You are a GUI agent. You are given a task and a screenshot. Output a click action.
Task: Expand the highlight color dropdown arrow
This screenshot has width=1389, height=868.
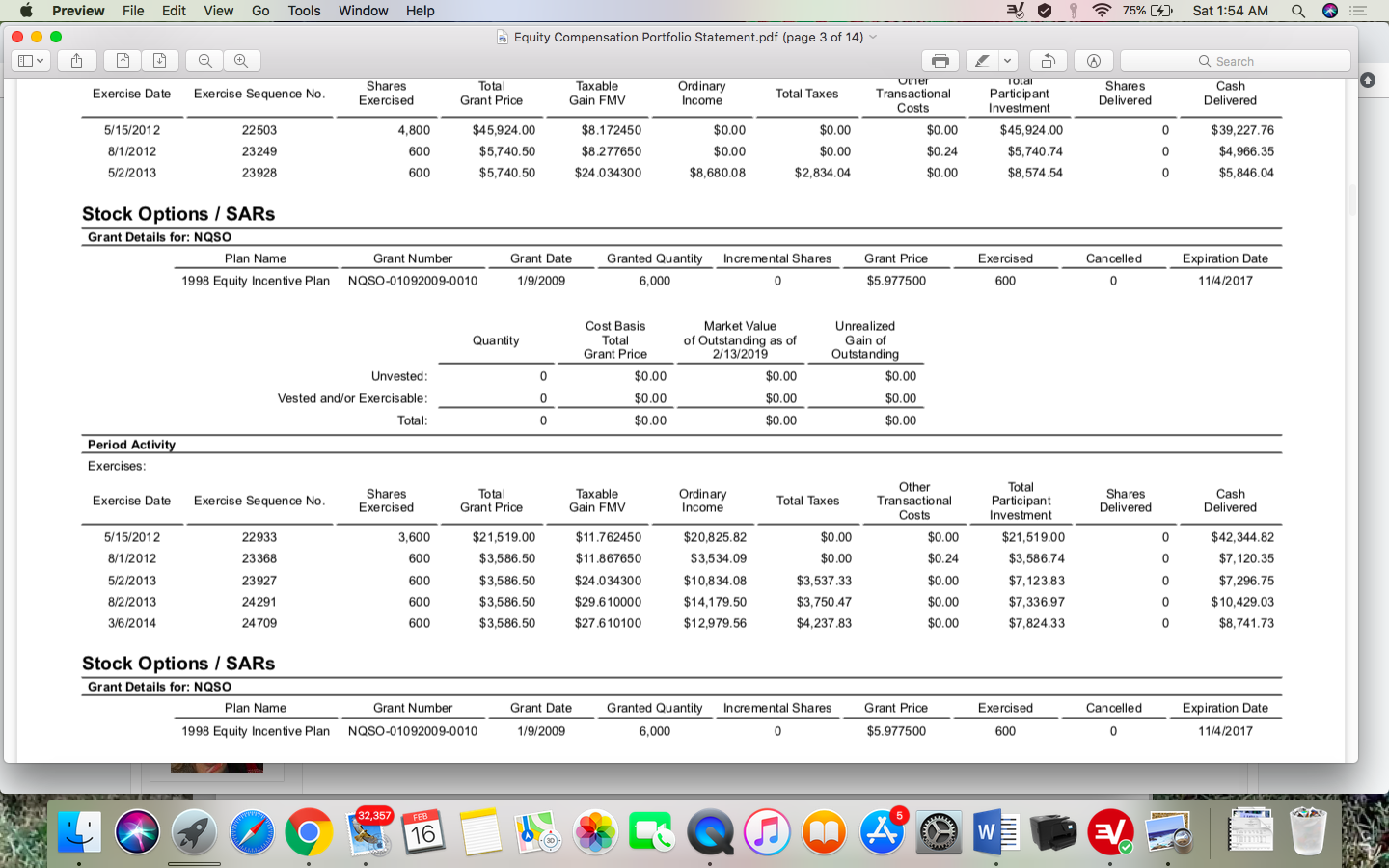pyautogui.click(x=1008, y=61)
